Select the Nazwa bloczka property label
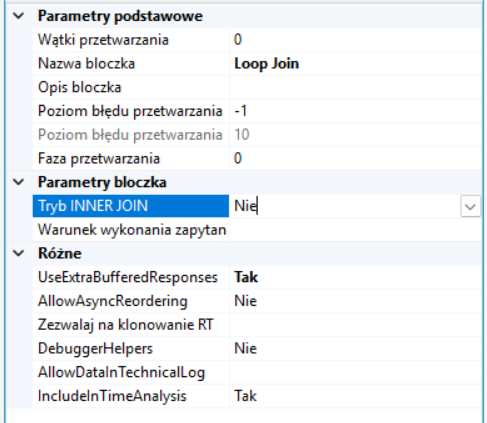The width and height of the screenshot is (487, 423). 86,63
